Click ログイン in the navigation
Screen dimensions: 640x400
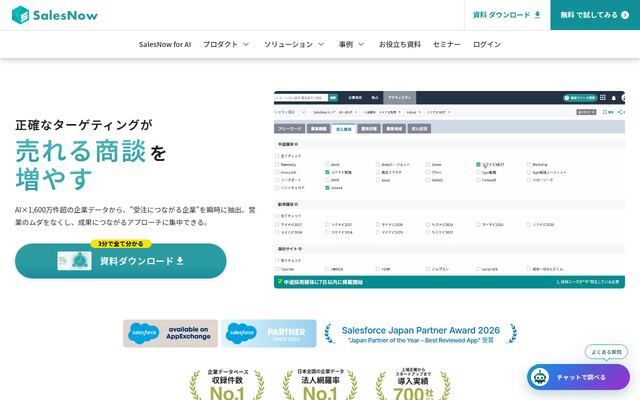(x=487, y=44)
